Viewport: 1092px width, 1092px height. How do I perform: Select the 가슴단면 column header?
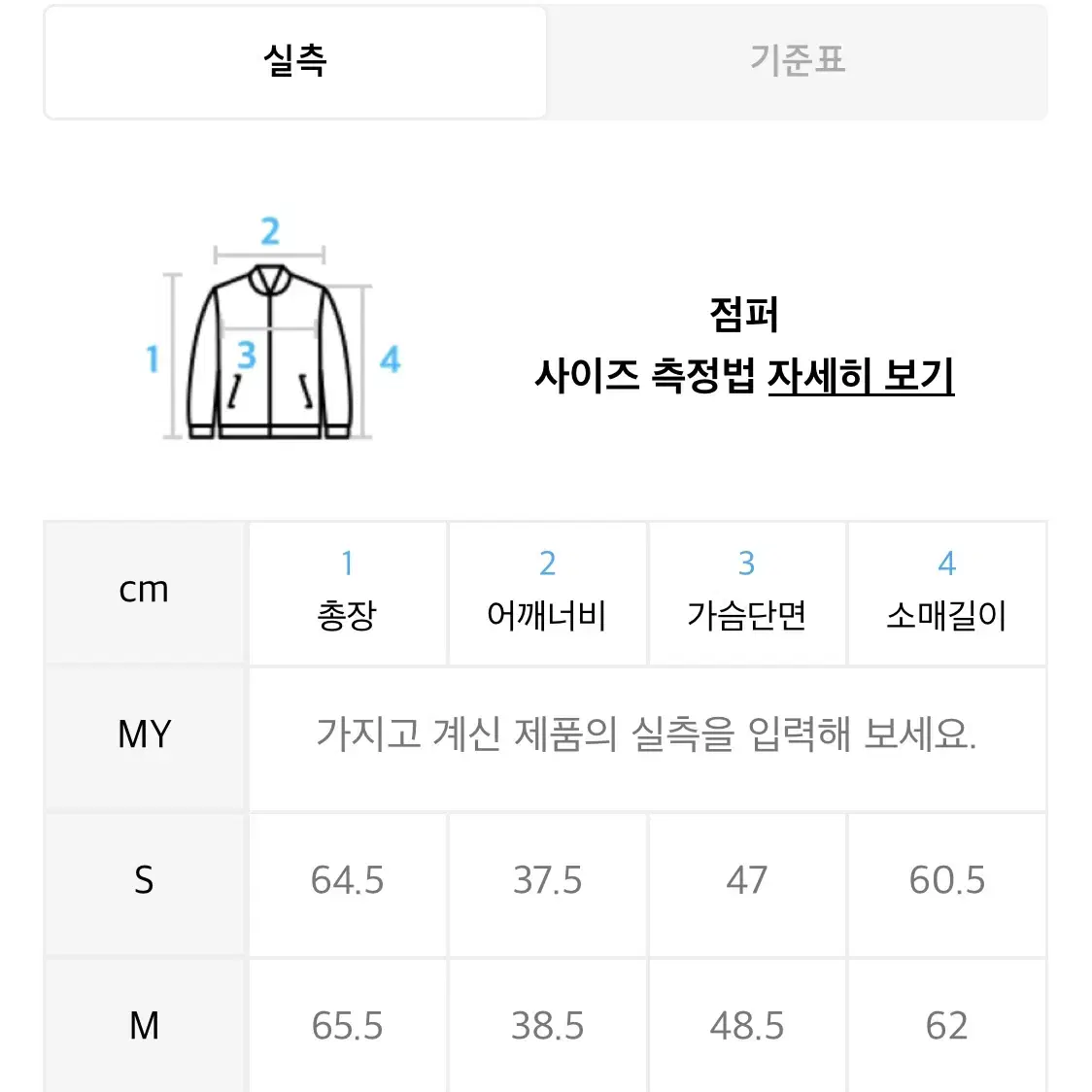[747, 594]
